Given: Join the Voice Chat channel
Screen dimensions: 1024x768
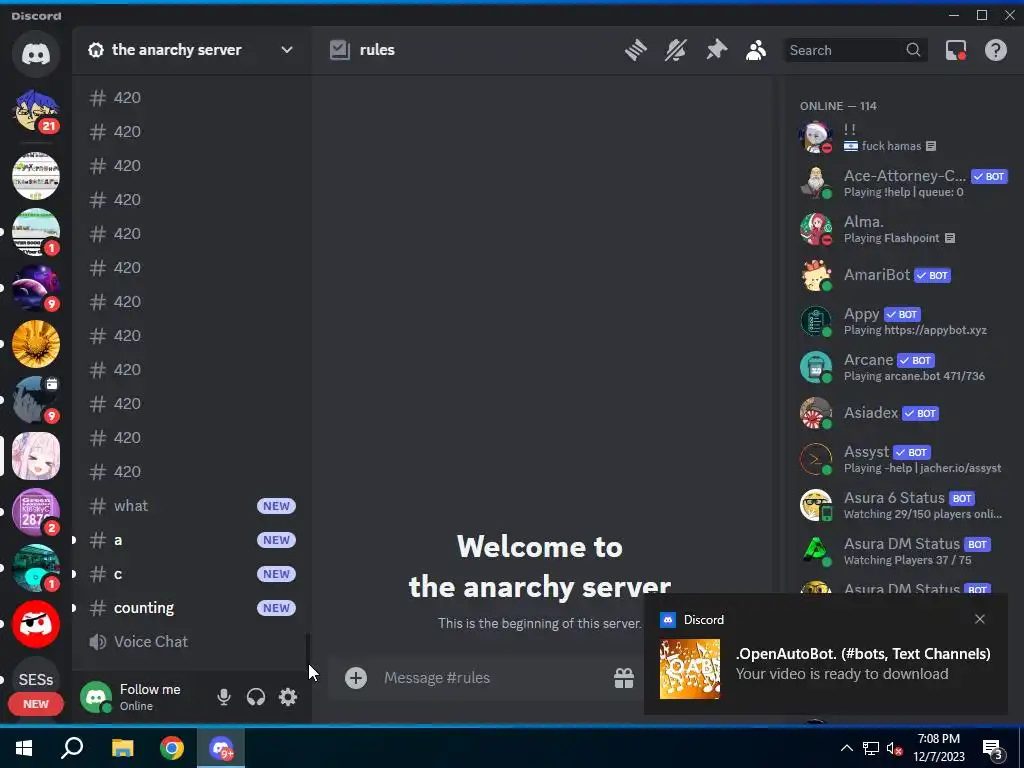Looking at the screenshot, I should coord(192,641).
